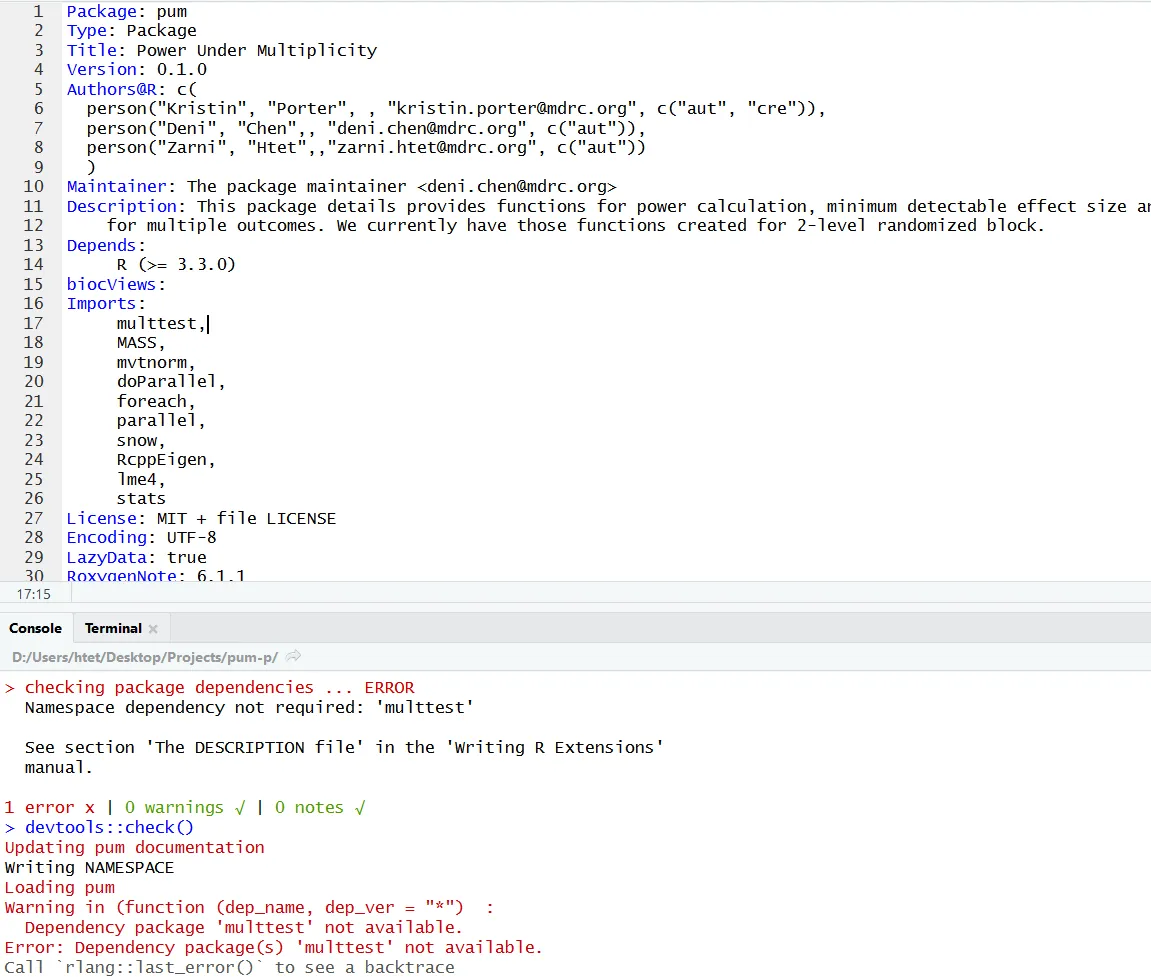The width and height of the screenshot is (1151, 977).
Task: Click 'checking package dependencies ... ERROR' line
Action: point(219,688)
